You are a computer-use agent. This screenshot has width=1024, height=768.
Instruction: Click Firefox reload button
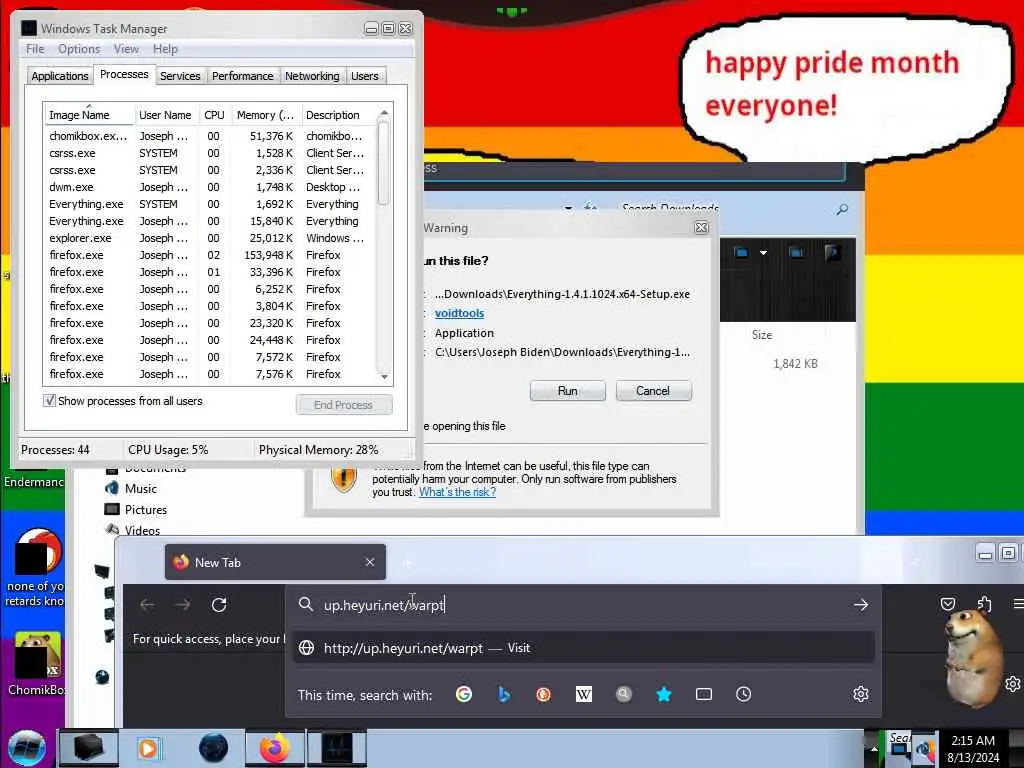(219, 605)
